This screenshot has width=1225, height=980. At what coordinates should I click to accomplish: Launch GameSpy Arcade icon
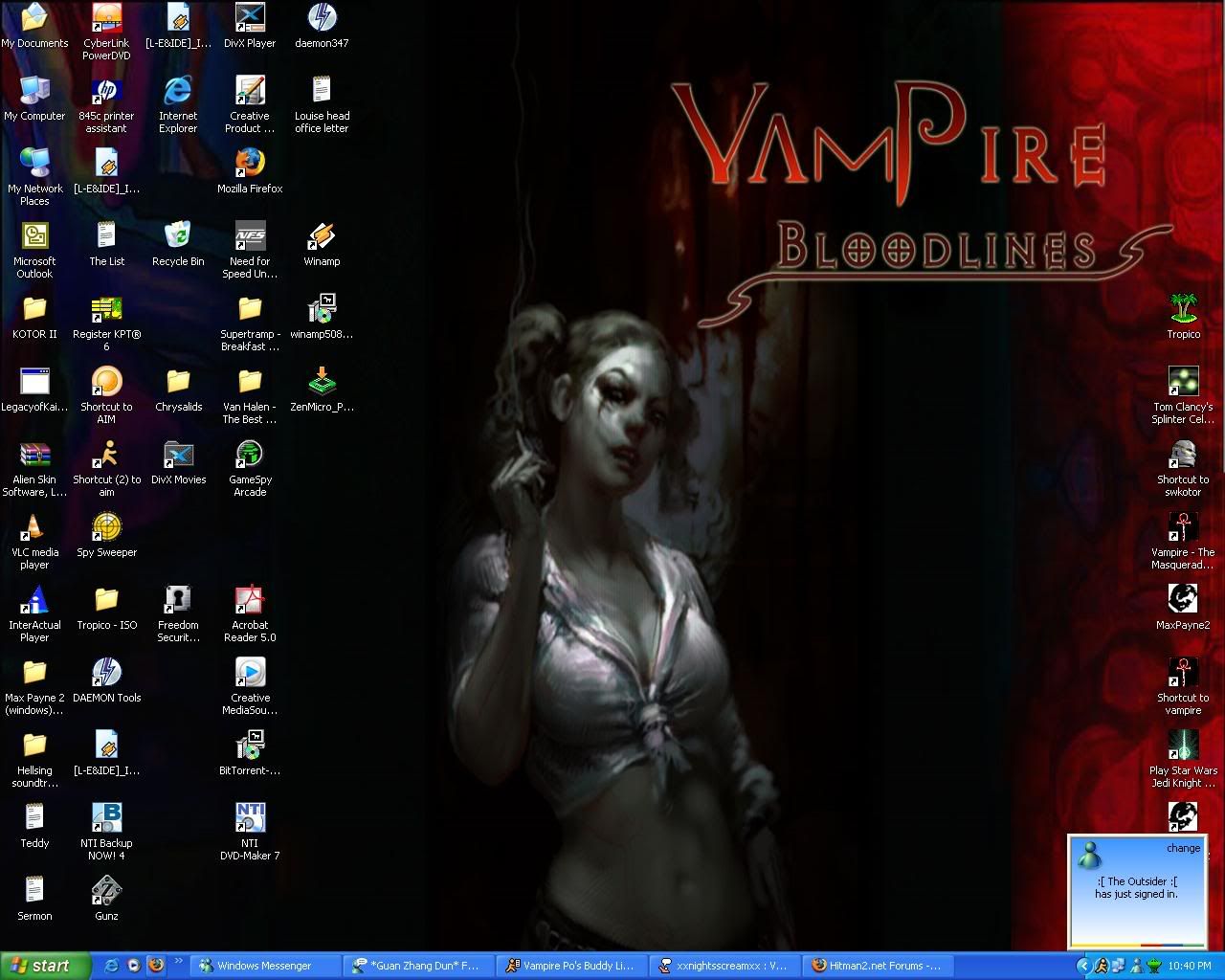[x=250, y=467]
